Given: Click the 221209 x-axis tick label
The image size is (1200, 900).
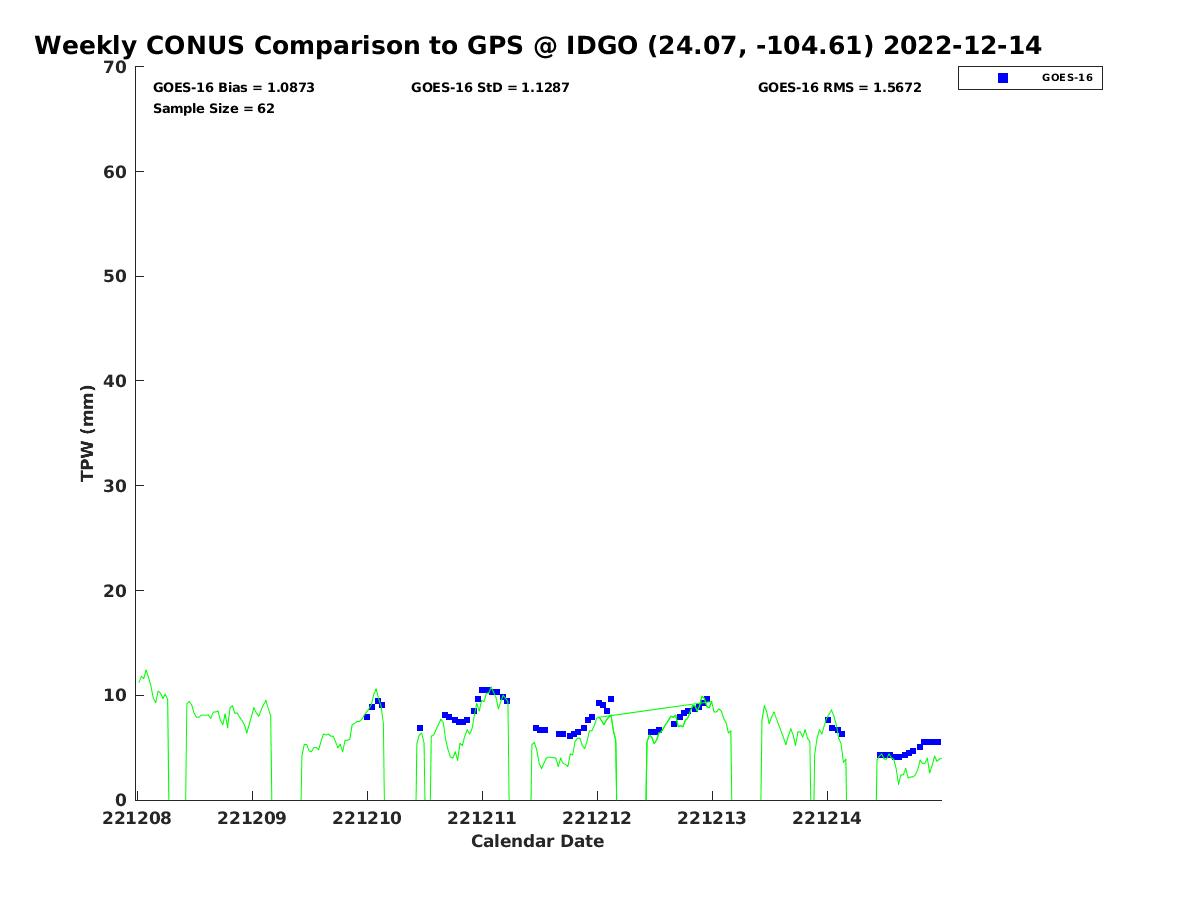Looking at the screenshot, I should point(252,818).
